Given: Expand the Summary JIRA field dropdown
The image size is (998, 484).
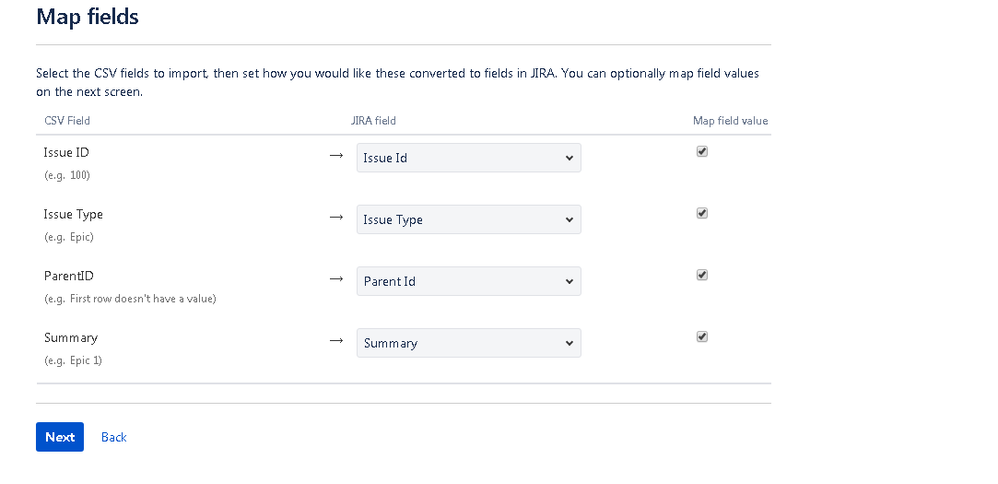Looking at the screenshot, I should [468, 343].
